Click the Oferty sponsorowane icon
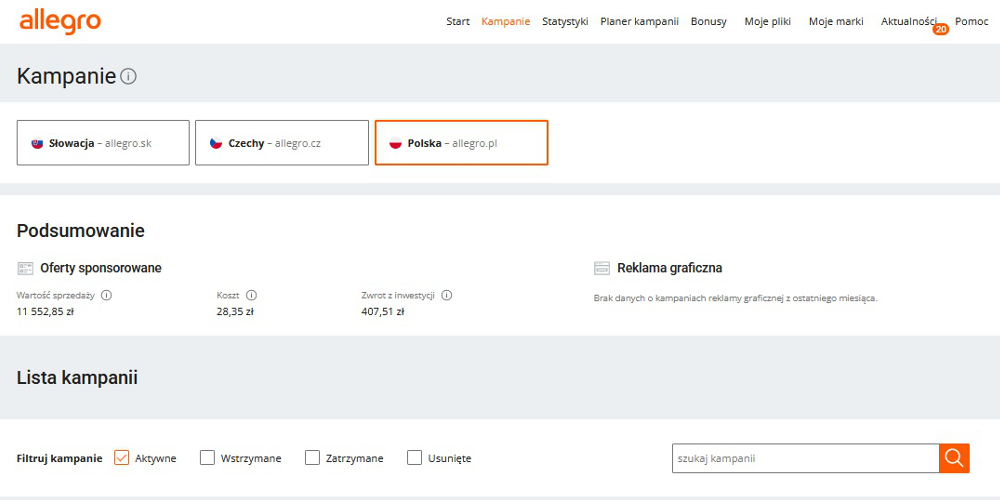This screenshot has width=1000, height=500. click(26, 268)
